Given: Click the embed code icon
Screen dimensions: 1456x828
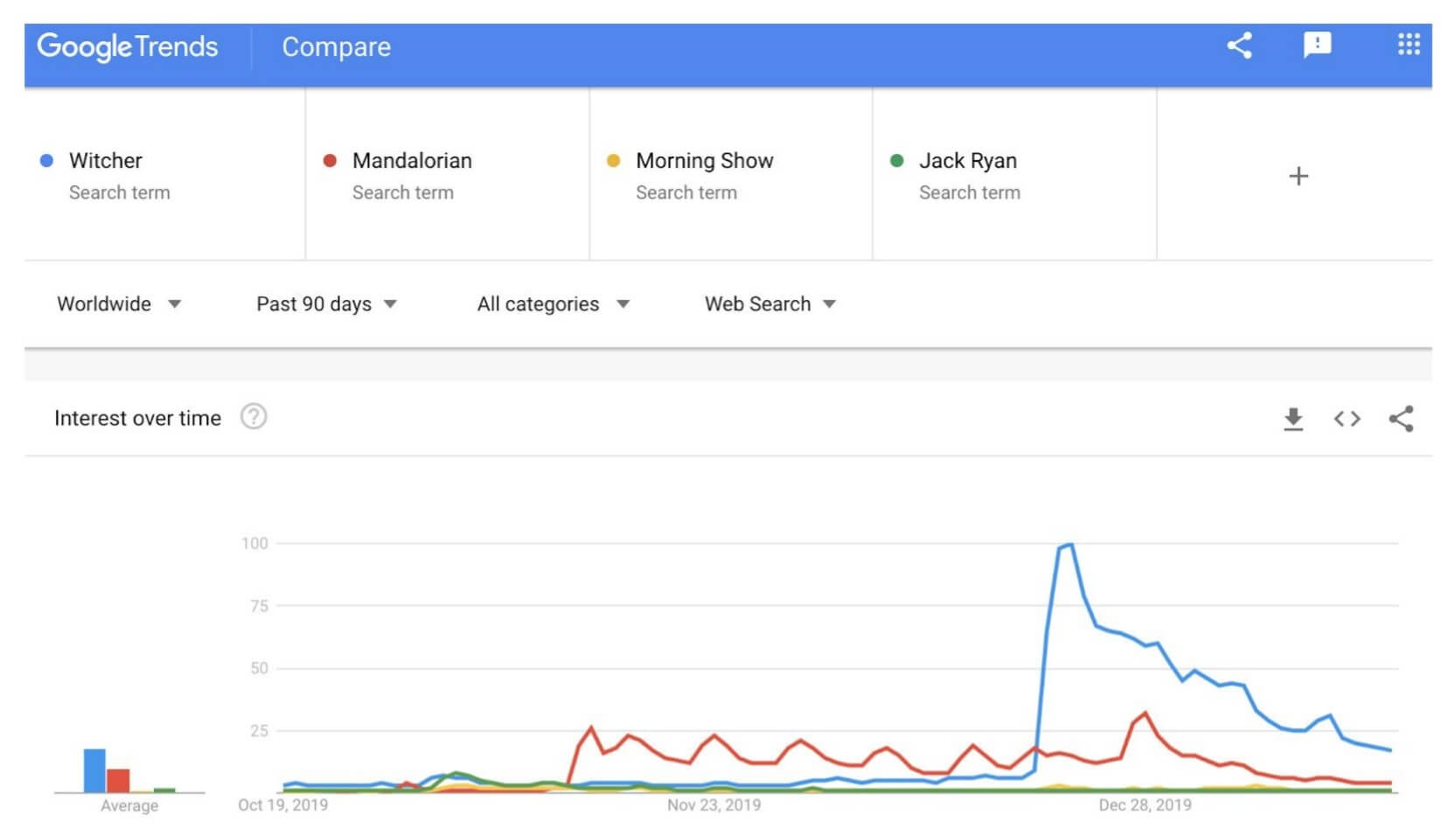Looking at the screenshot, I should point(1347,419).
